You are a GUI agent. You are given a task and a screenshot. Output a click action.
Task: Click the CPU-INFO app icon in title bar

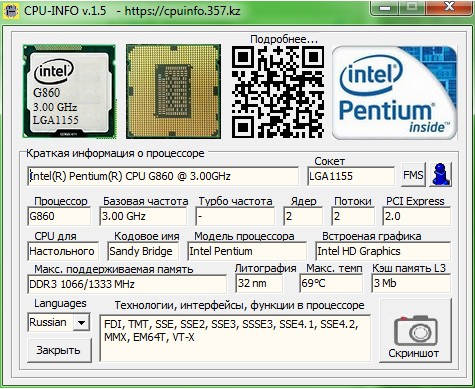pyautogui.click(x=11, y=10)
